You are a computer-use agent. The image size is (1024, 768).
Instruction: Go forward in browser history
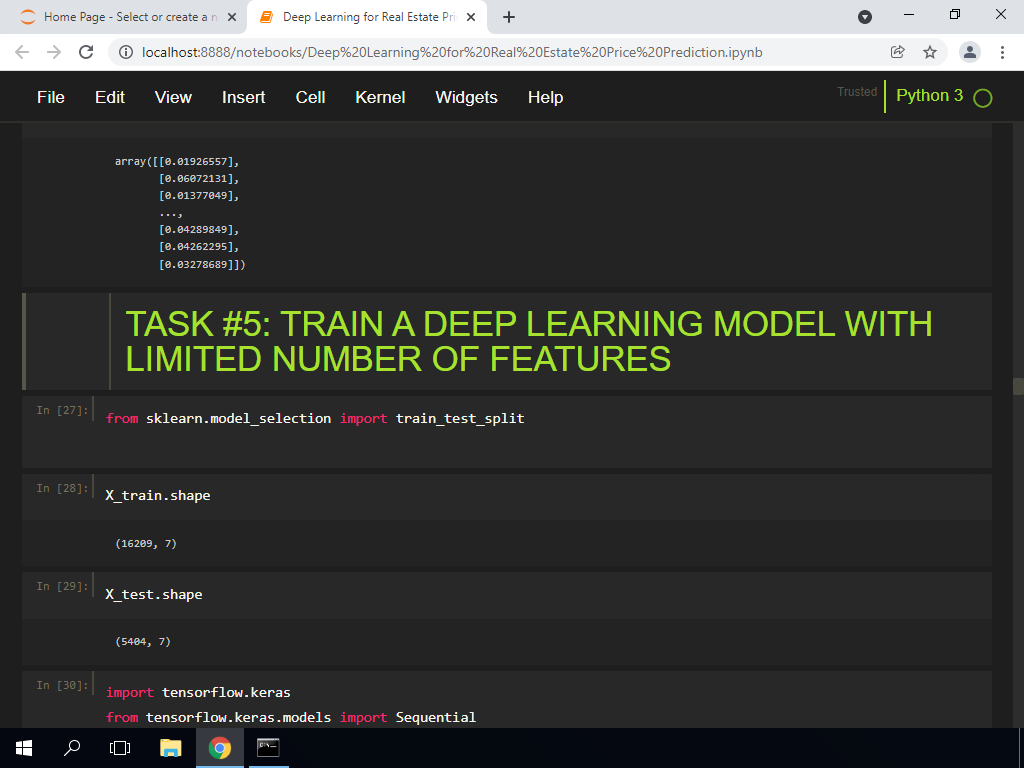(54, 52)
